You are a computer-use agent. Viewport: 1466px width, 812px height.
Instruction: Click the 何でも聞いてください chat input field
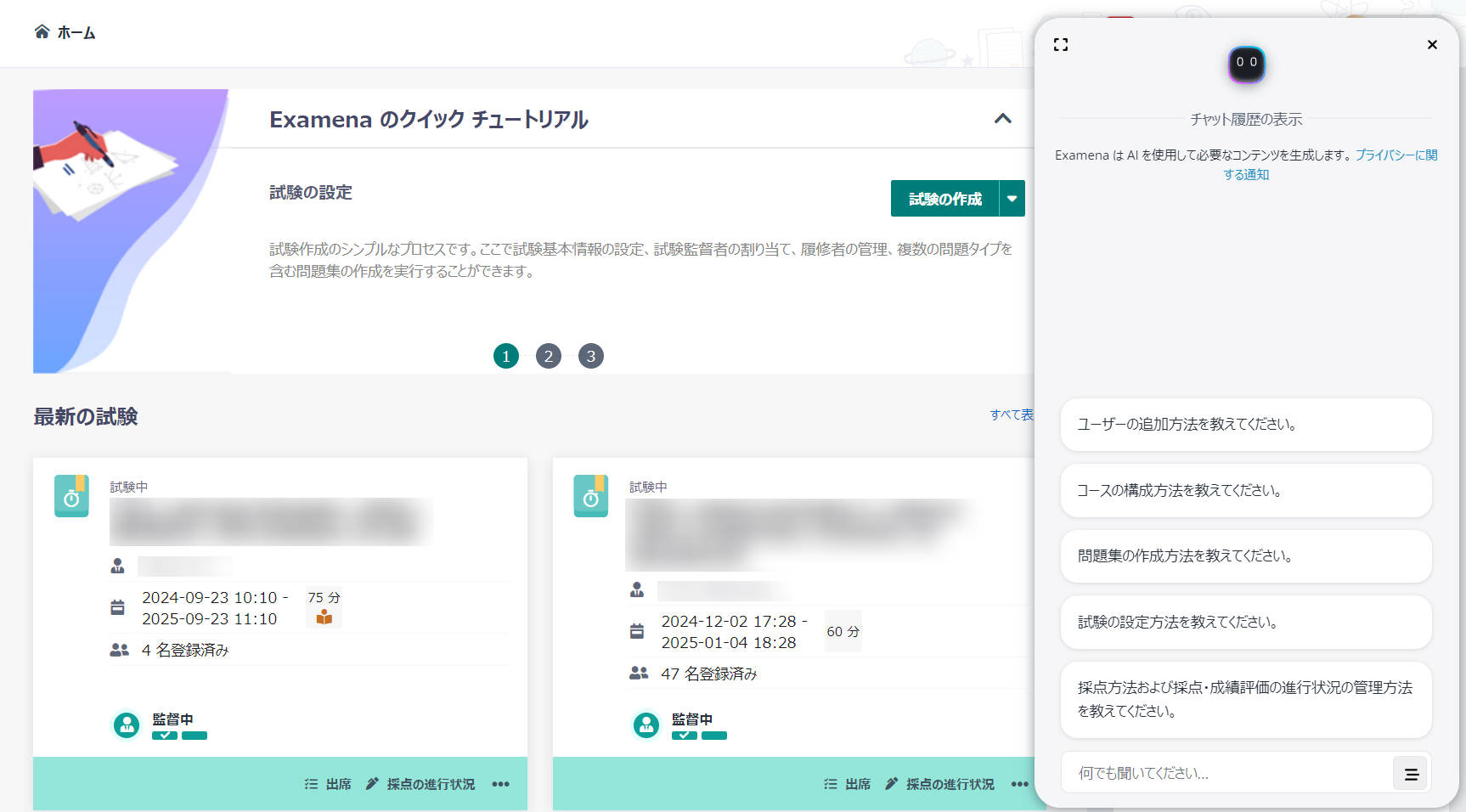click(x=1226, y=773)
